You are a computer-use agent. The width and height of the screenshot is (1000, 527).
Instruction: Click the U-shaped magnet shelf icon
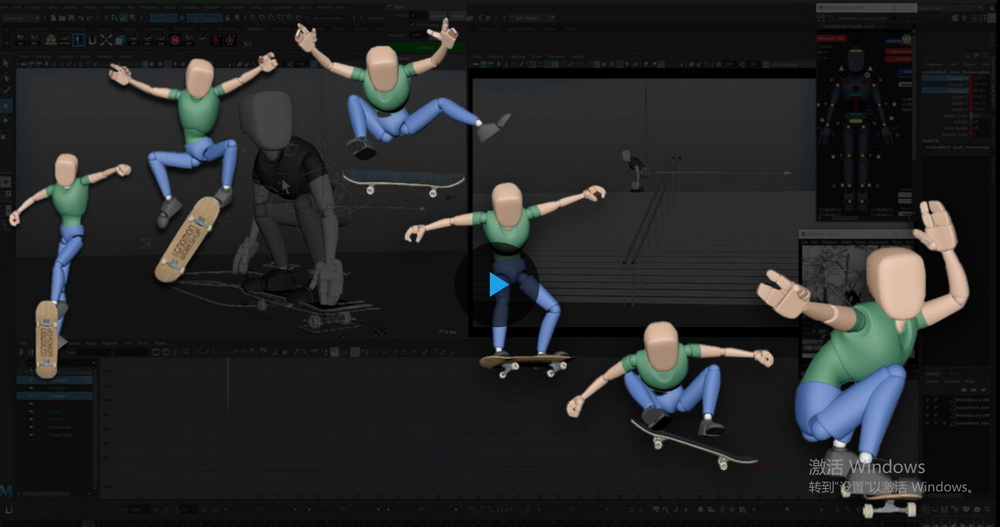tap(92, 40)
